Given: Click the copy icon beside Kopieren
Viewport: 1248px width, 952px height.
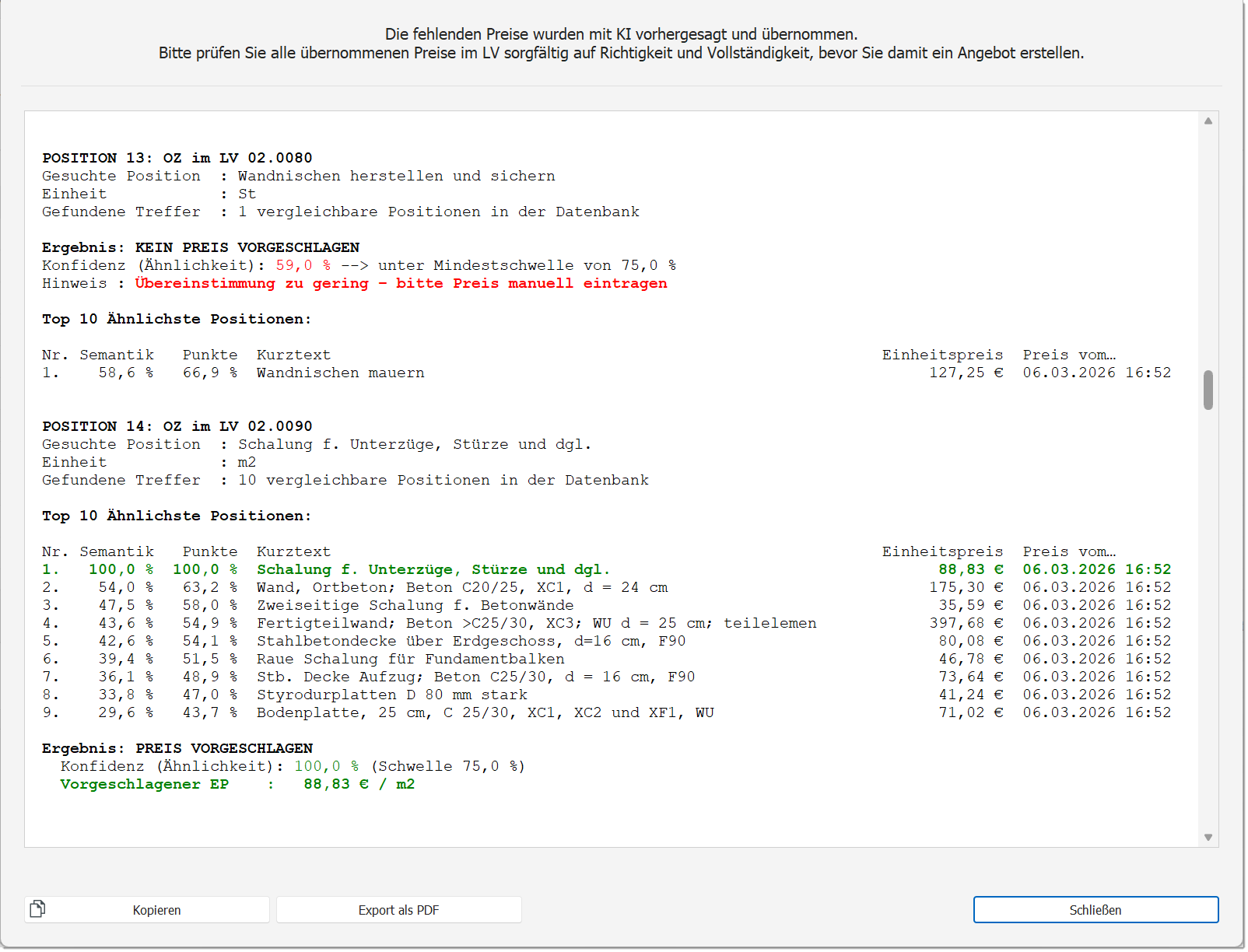Looking at the screenshot, I should pos(37,908).
